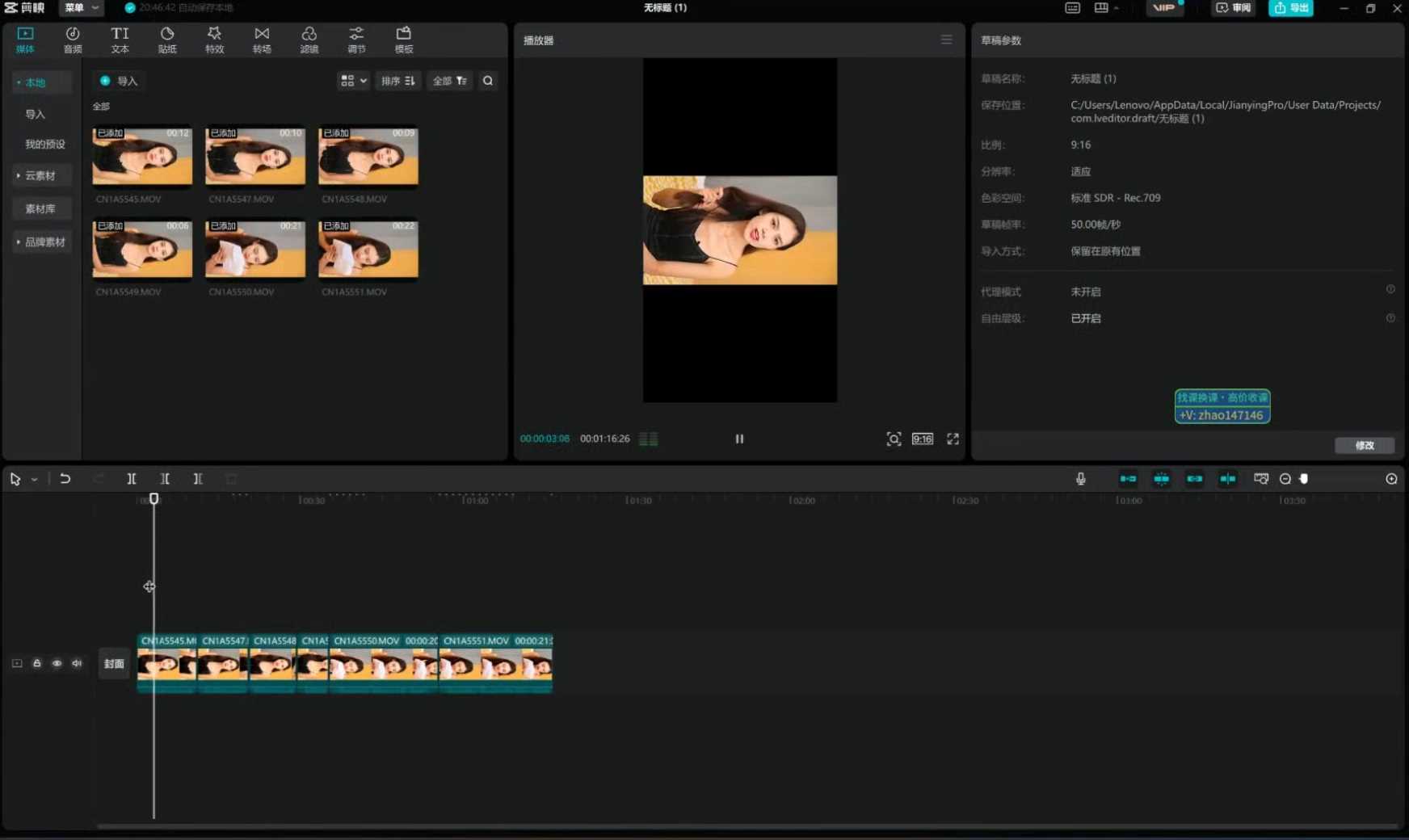This screenshot has height=840, width=1409.
Task: Open the 转场 transitions panel
Action: click(x=262, y=40)
